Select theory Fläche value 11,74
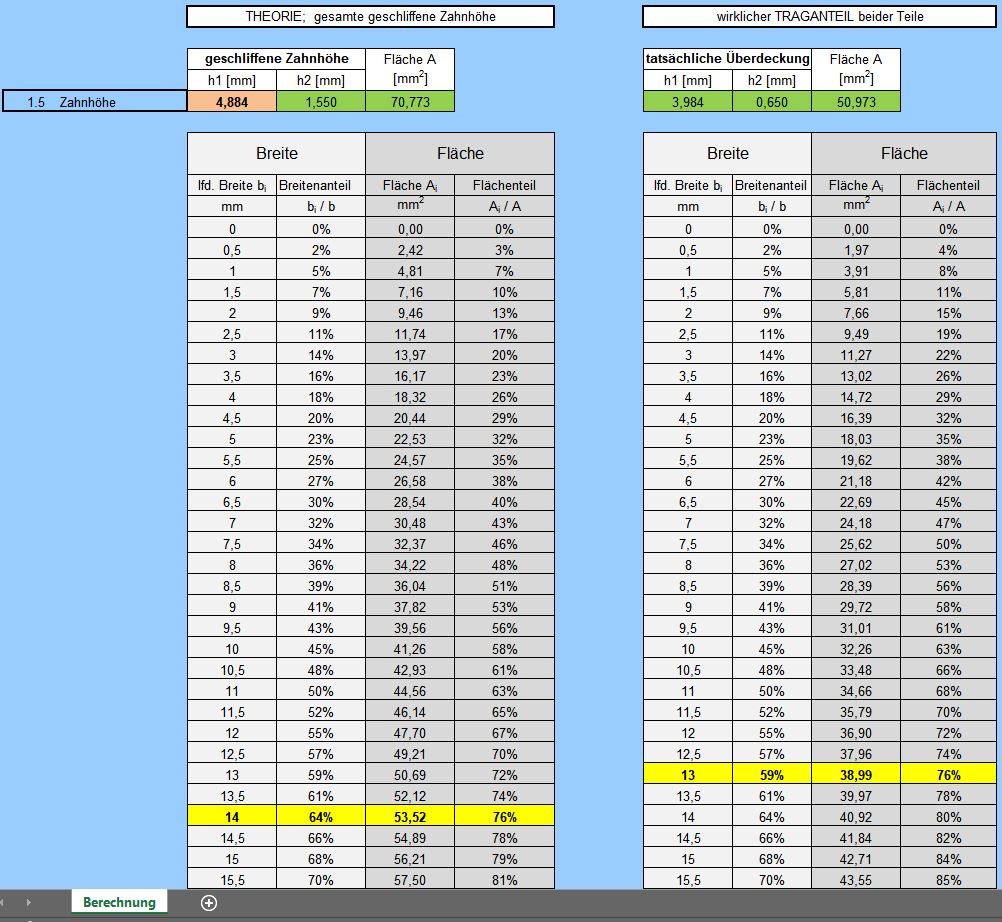The image size is (1002, 922). pos(410,334)
